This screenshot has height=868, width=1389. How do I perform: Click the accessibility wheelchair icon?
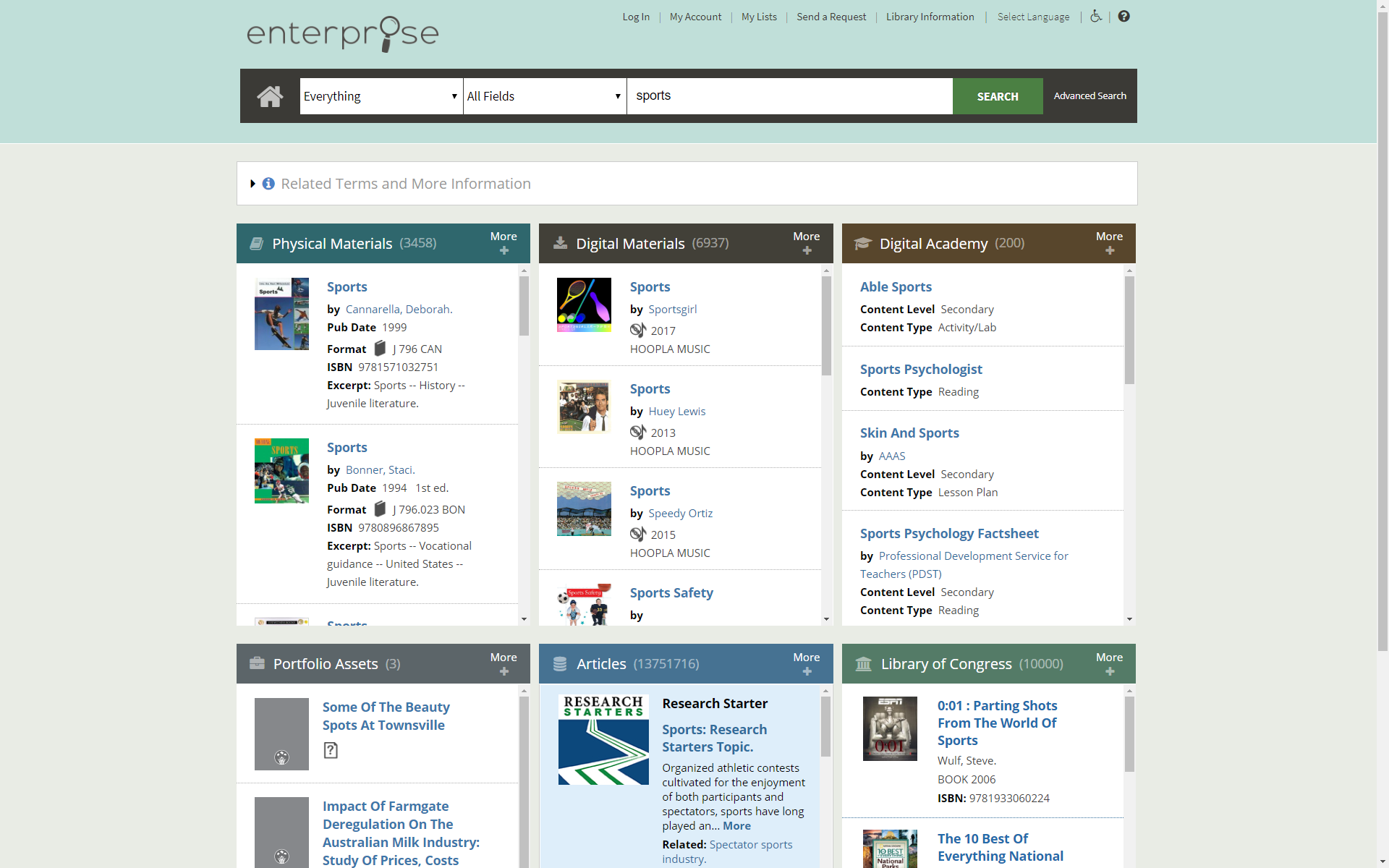1096,16
